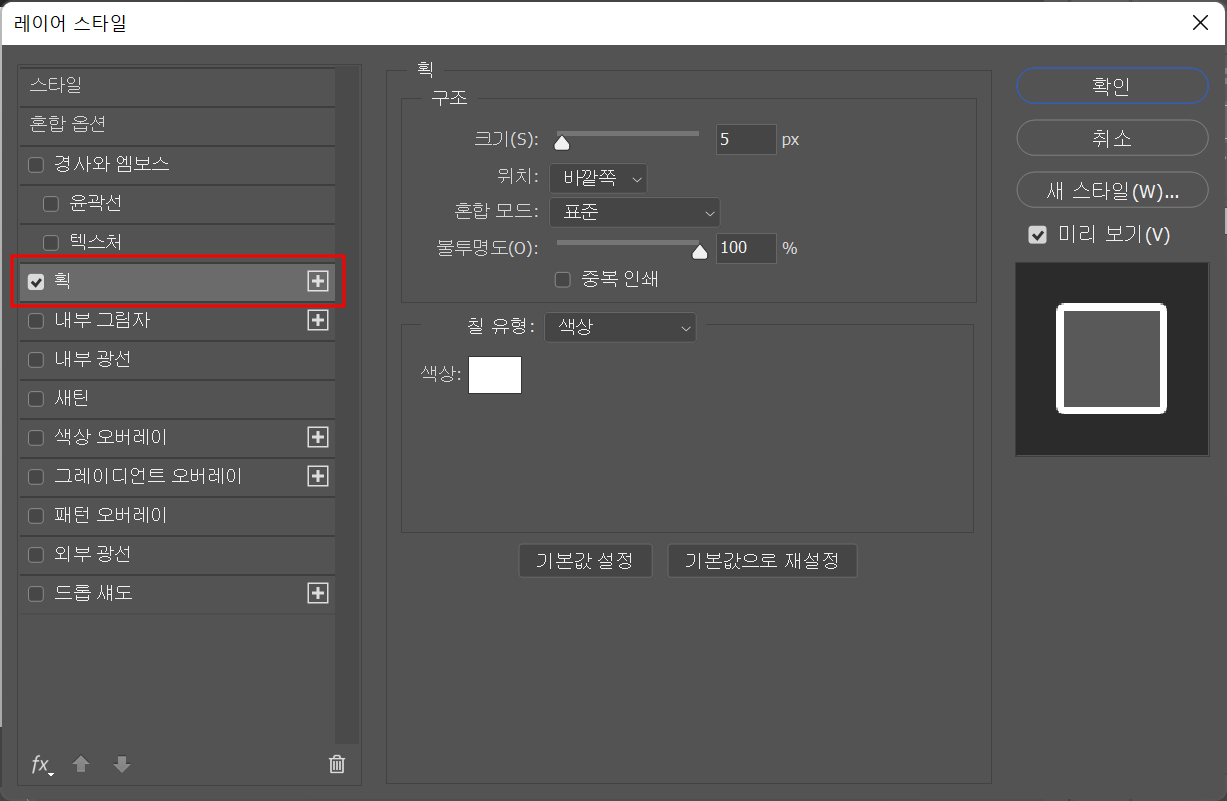The width and height of the screenshot is (1227, 801).
Task: Enable the 드롭 섀도 checkbox
Action: pos(37,594)
